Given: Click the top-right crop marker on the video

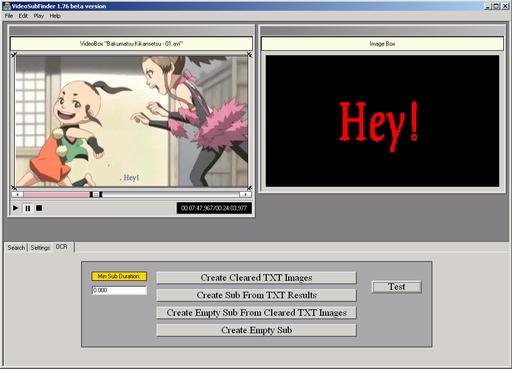Looking at the screenshot, I should point(250,55).
